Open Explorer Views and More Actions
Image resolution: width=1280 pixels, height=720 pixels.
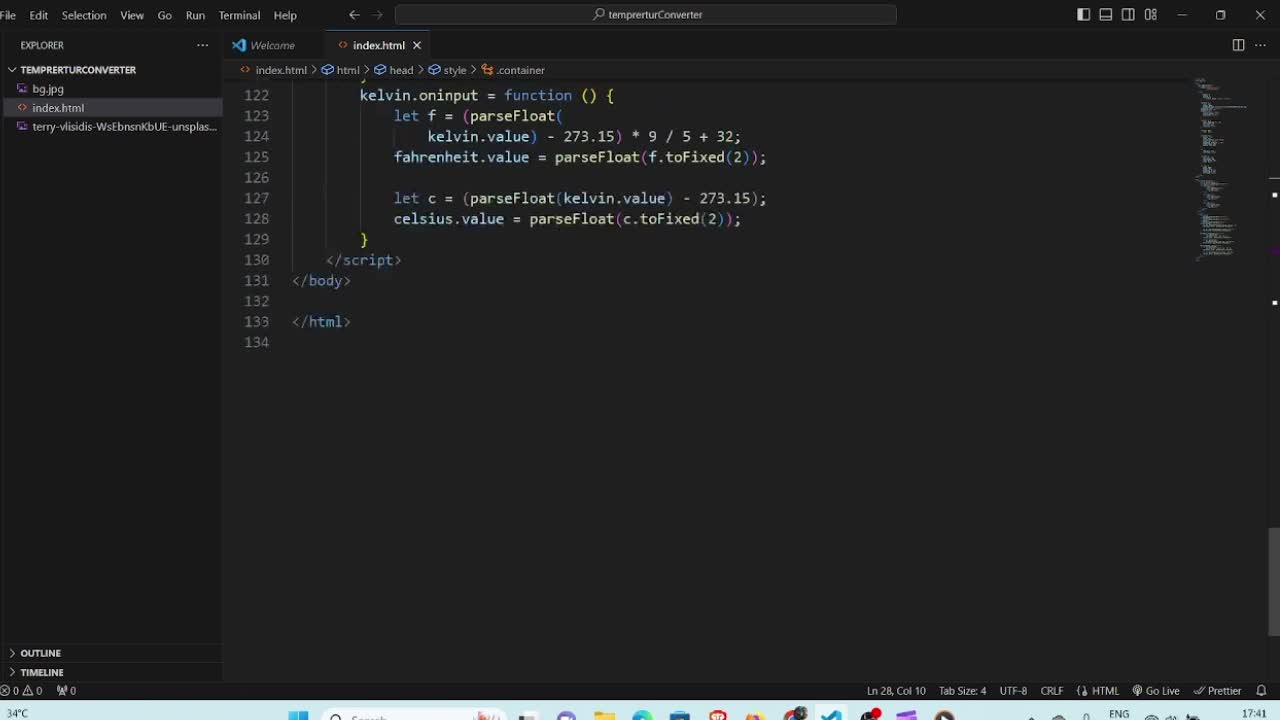pyautogui.click(x=203, y=45)
